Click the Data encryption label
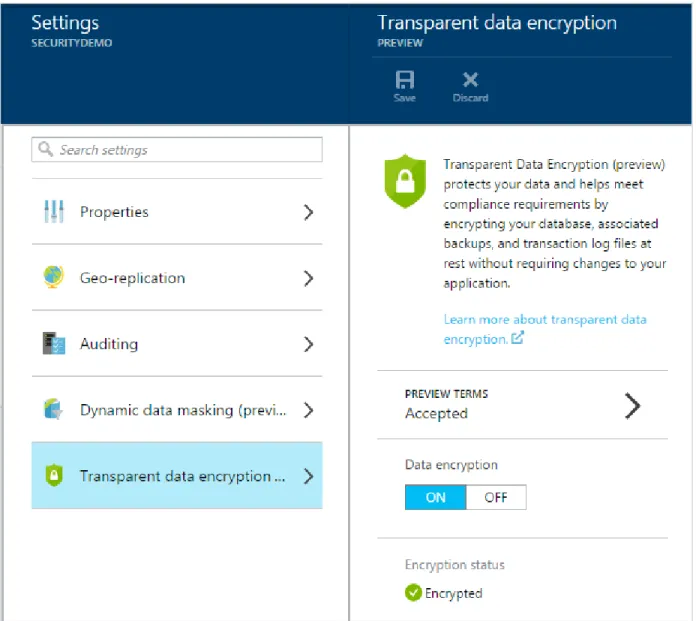 click(451, 465)
